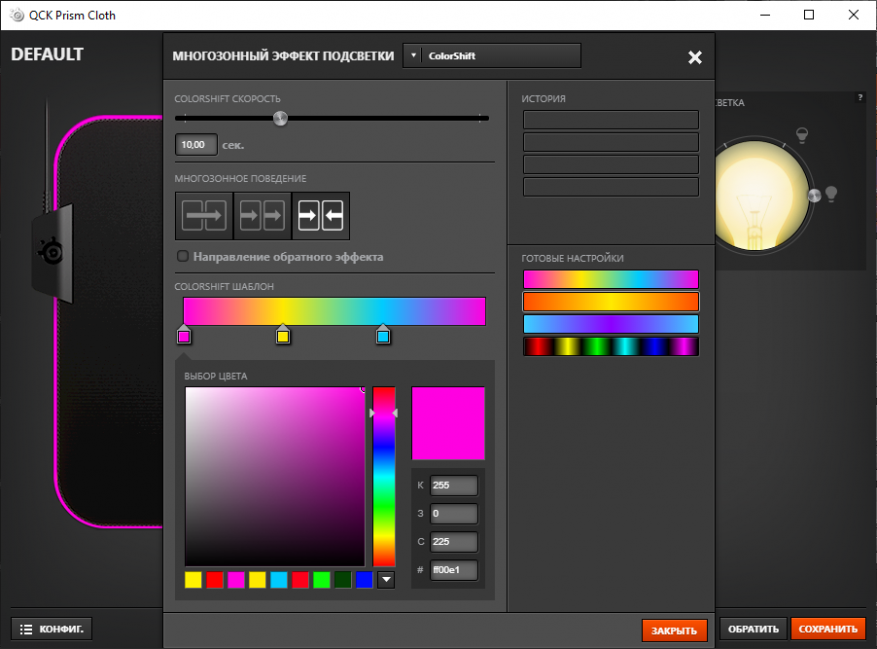
Task: Select the single-arrow multizone behavior icon
Action: [204, 215]
